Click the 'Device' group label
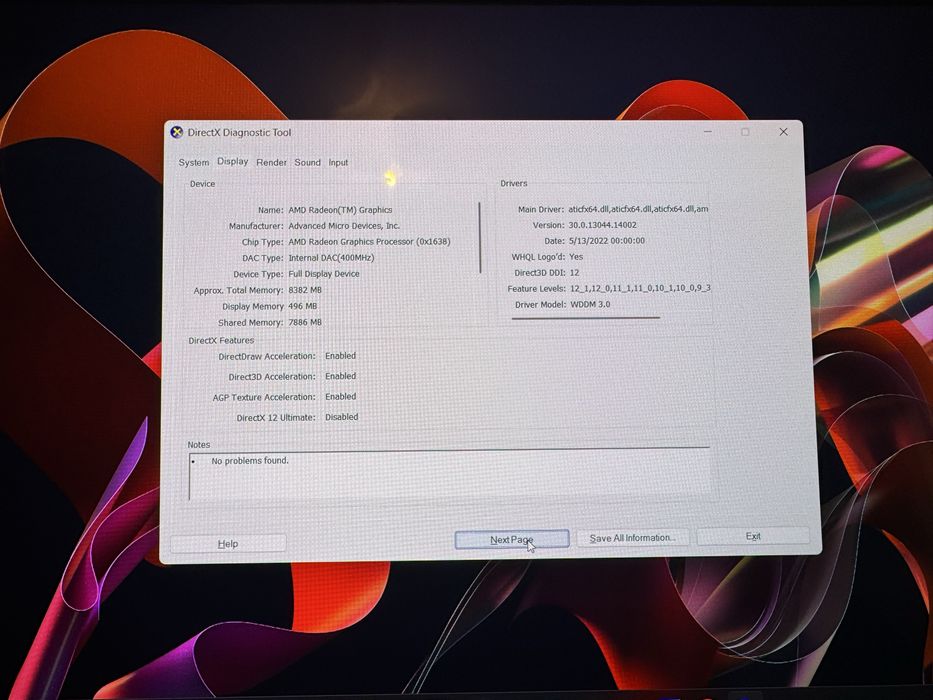This screenshot has height=700, width=933. (202, 184)
